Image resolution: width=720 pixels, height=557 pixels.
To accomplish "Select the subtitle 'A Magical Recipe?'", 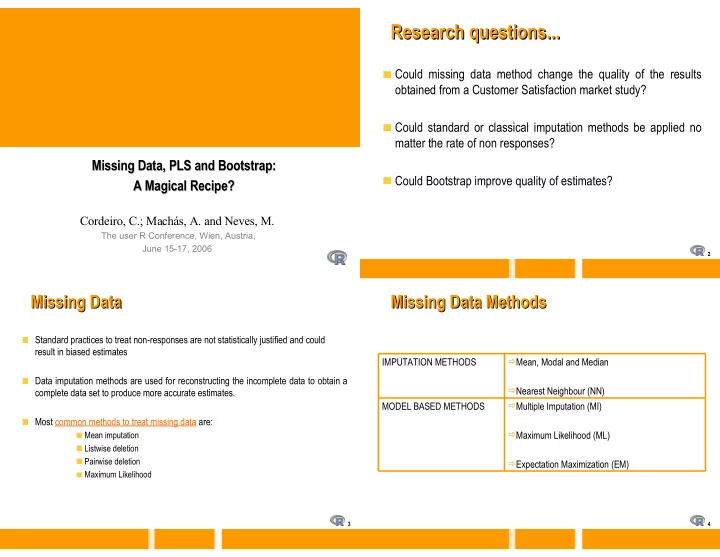I will [184, 186].
